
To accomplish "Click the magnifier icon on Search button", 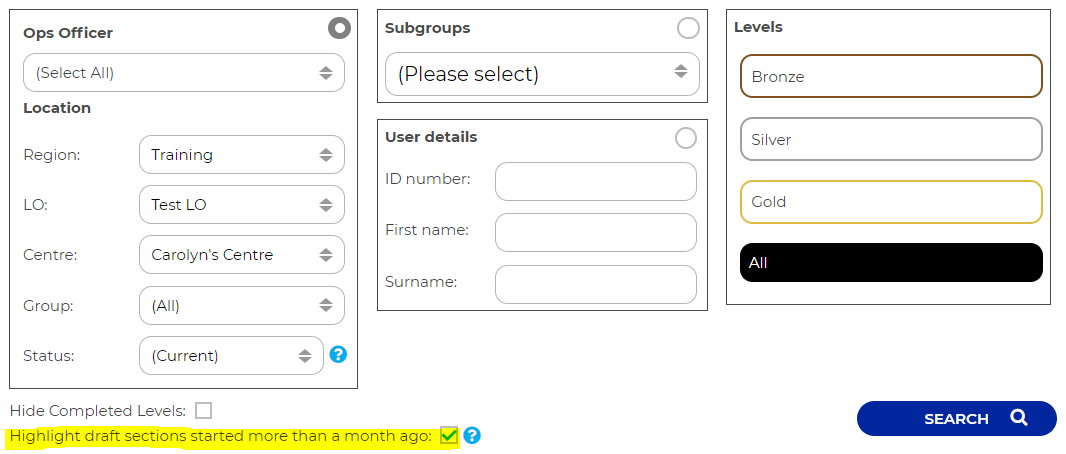I will (1018, 418).
